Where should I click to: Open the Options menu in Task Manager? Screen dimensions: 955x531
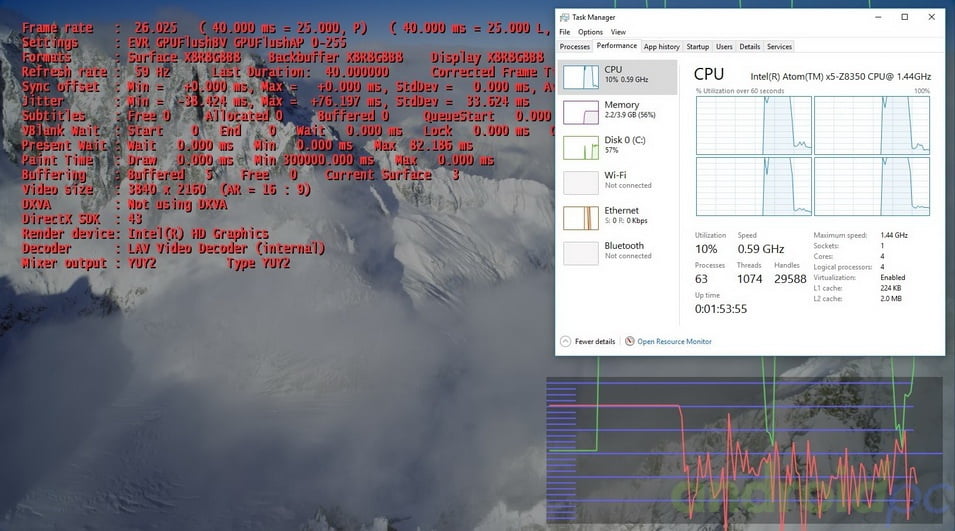pos(590,32)
